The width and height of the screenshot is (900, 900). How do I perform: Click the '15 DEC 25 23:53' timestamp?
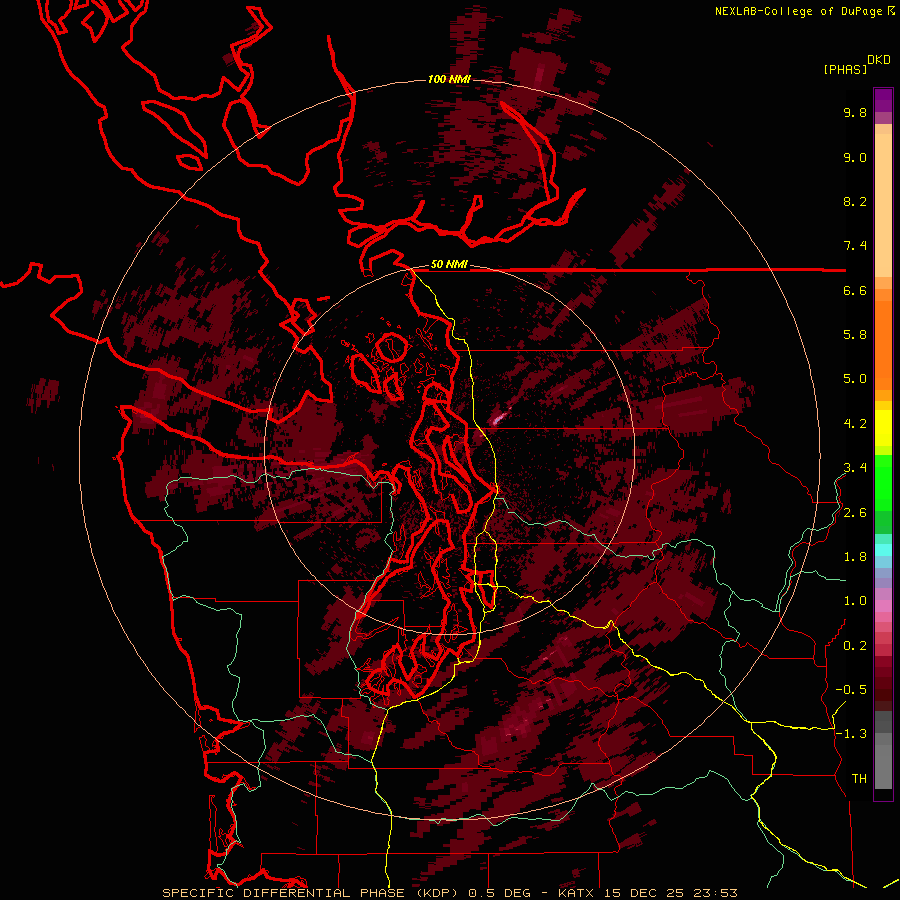click(670, 893)
